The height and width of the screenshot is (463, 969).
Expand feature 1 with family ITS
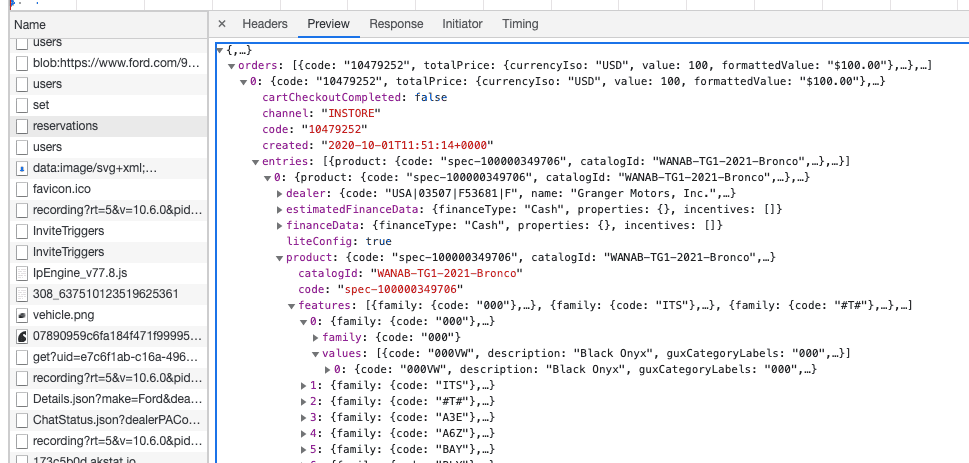pyautogui.click(x=303, y=386)
